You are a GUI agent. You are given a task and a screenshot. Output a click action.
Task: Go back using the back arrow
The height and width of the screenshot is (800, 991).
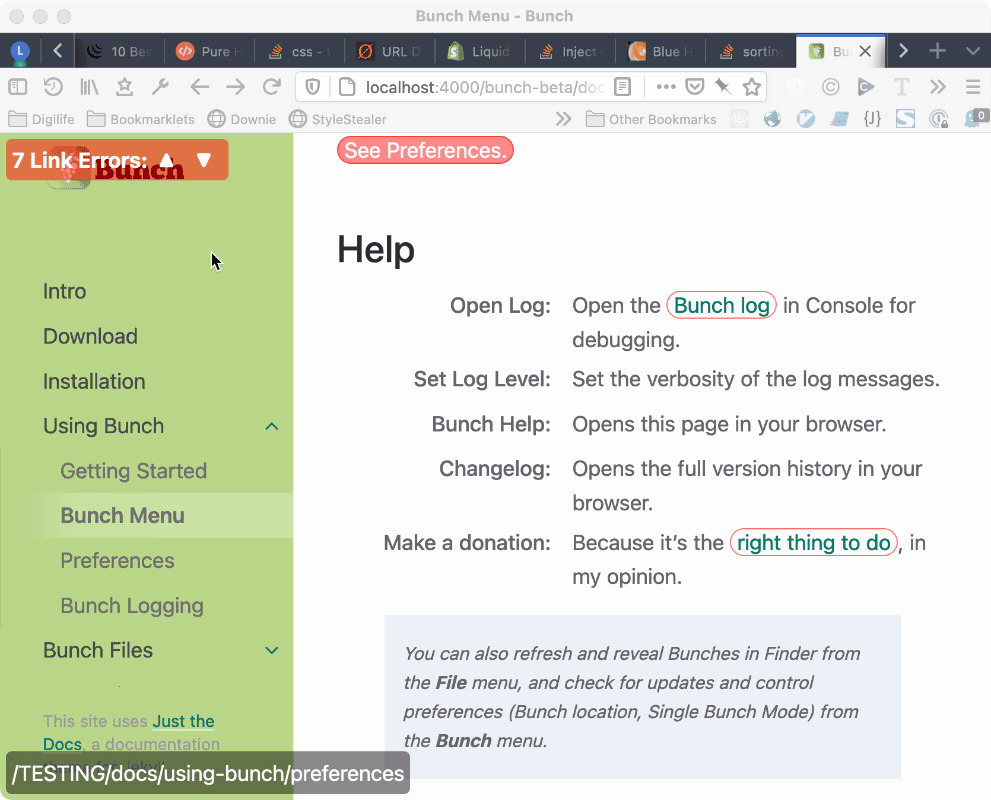click(199, 87)
